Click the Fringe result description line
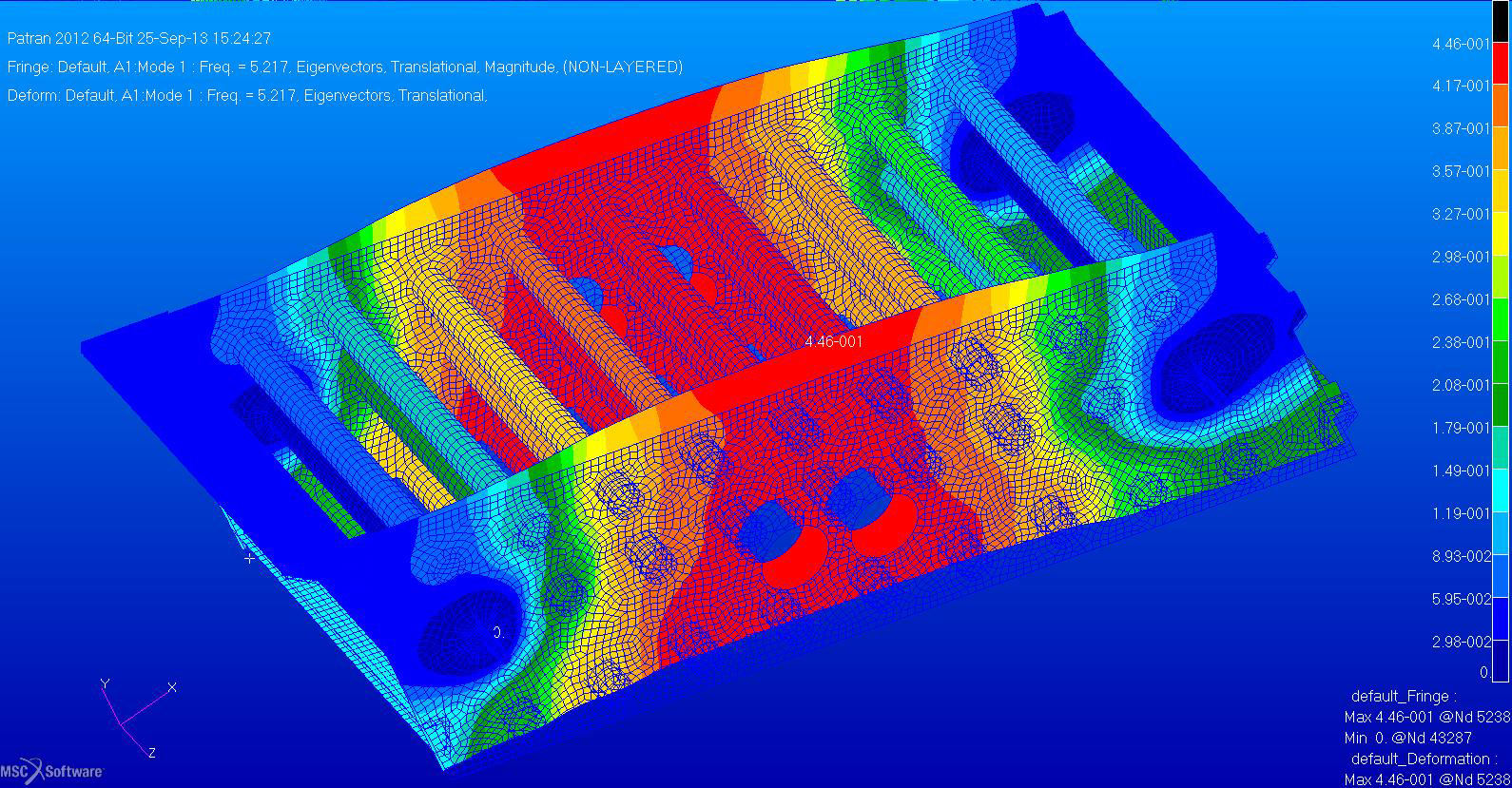1512x788 pixels. click(344, 67)
